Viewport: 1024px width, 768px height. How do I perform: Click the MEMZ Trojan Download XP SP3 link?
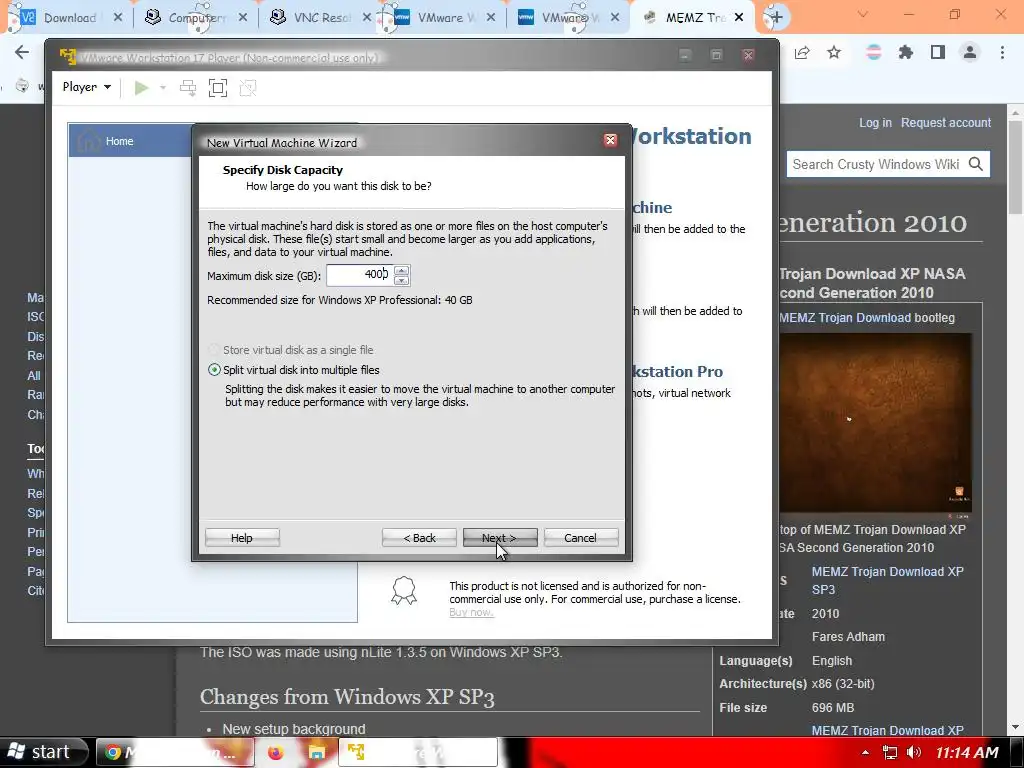(x=887, y=580)
